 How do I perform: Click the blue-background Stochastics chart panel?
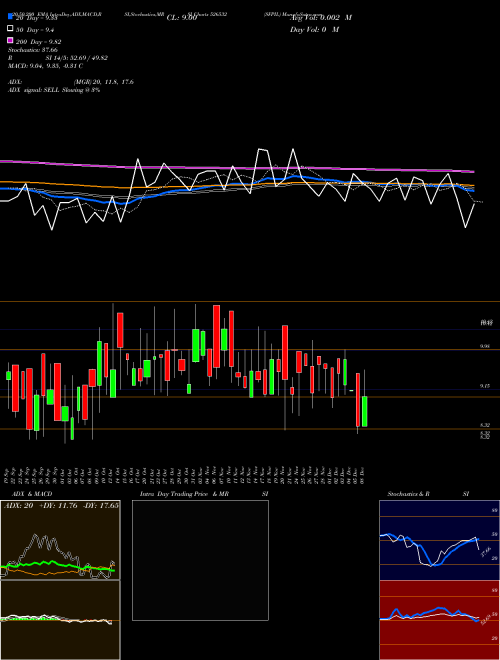[x=439, y=540]
